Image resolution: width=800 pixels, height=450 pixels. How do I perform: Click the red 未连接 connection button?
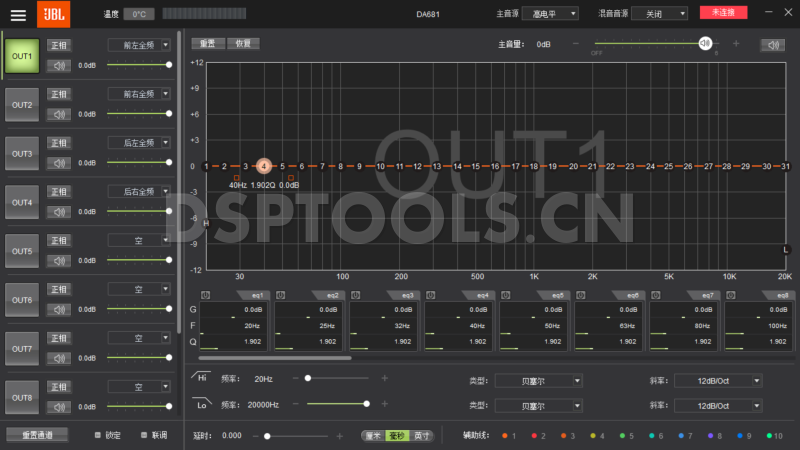click(723, 12)
